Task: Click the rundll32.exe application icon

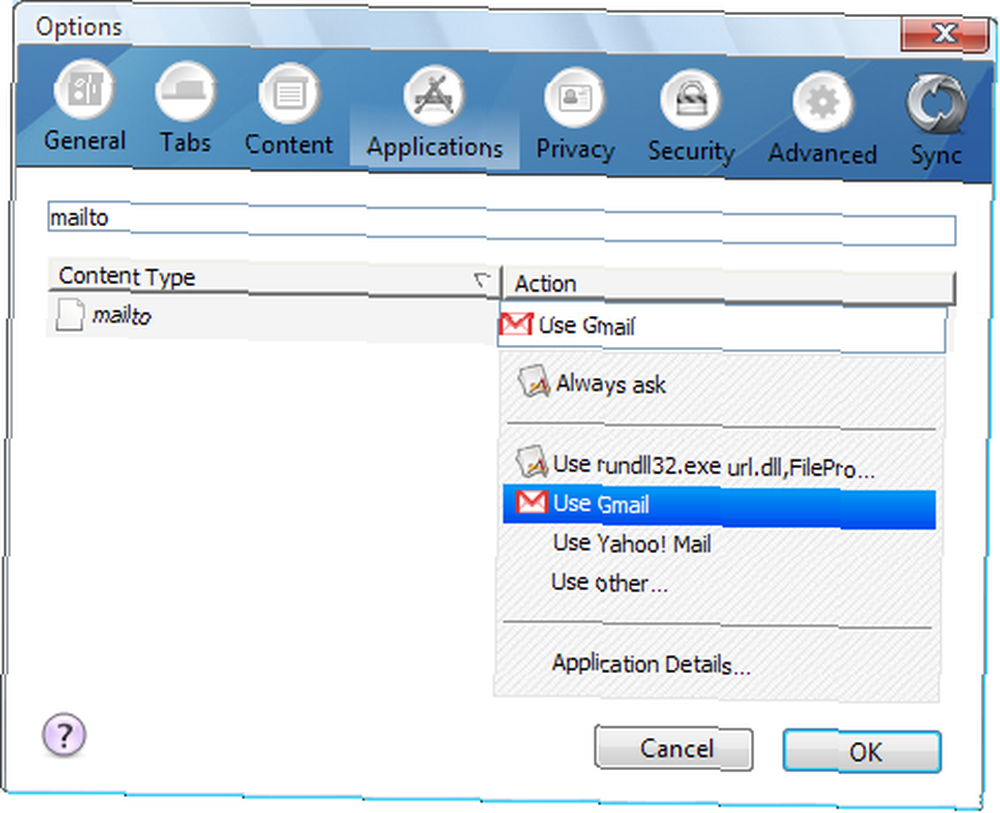Action: (532, 462)
